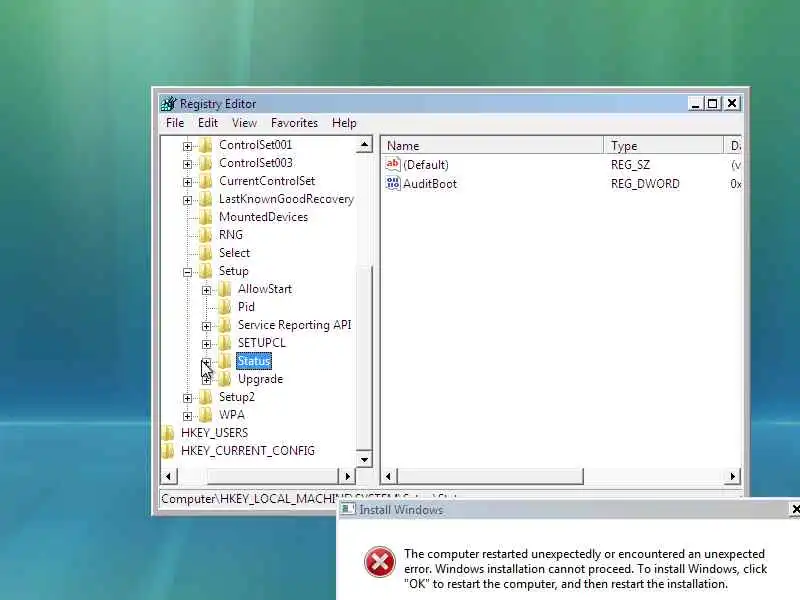
Task: Collapse the Setup key
Action: (187, 272)
